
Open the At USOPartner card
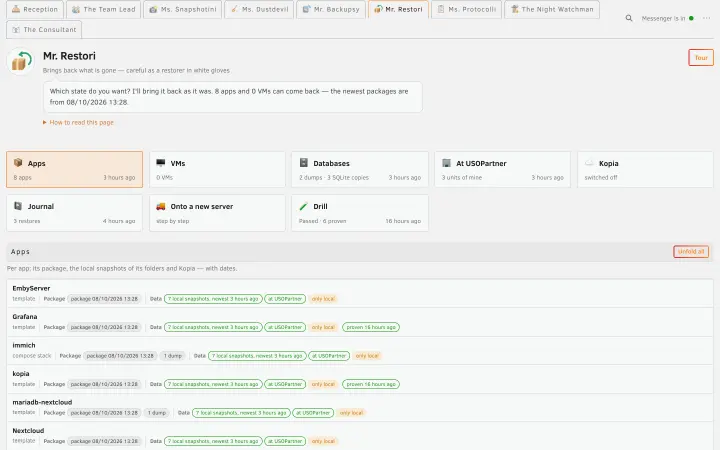(x=502, y=169)
